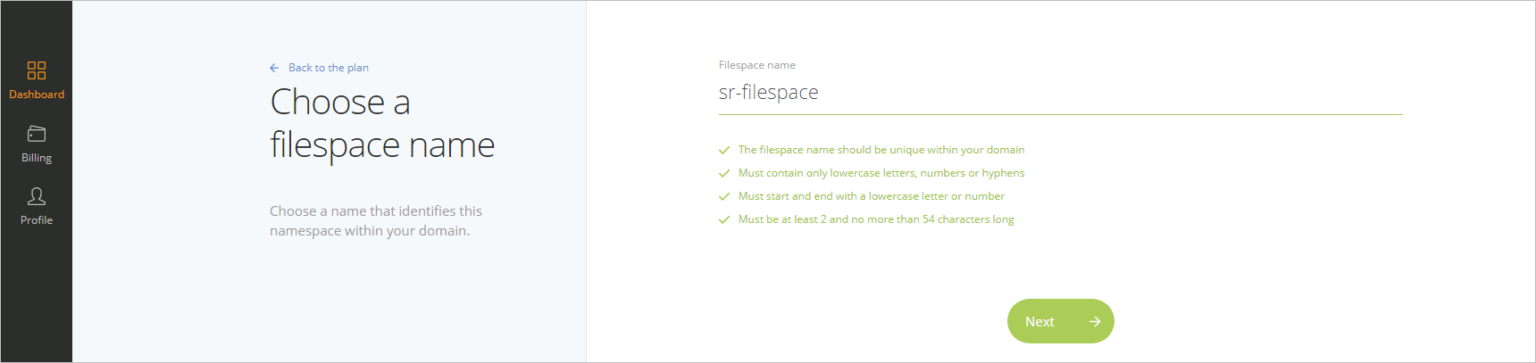Viewport: 1536px width, 363px height.
Task: Click the Filespace name field label
Action: click(757, 65)
